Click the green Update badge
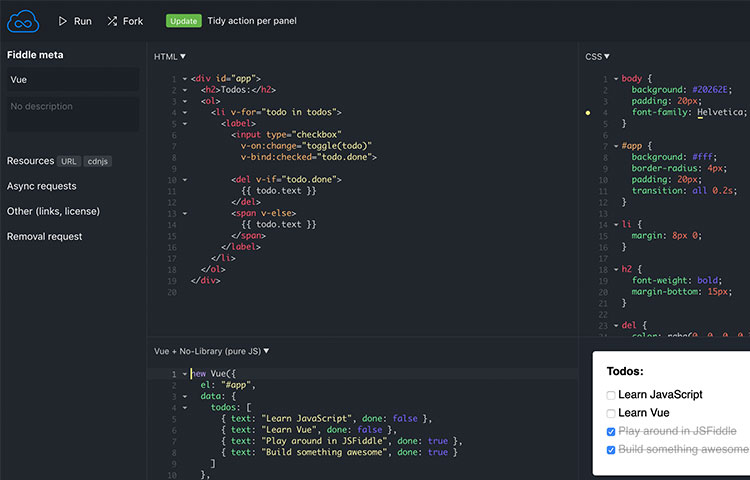The height and width of the screenshot is (480, 750). pos(184,21)
